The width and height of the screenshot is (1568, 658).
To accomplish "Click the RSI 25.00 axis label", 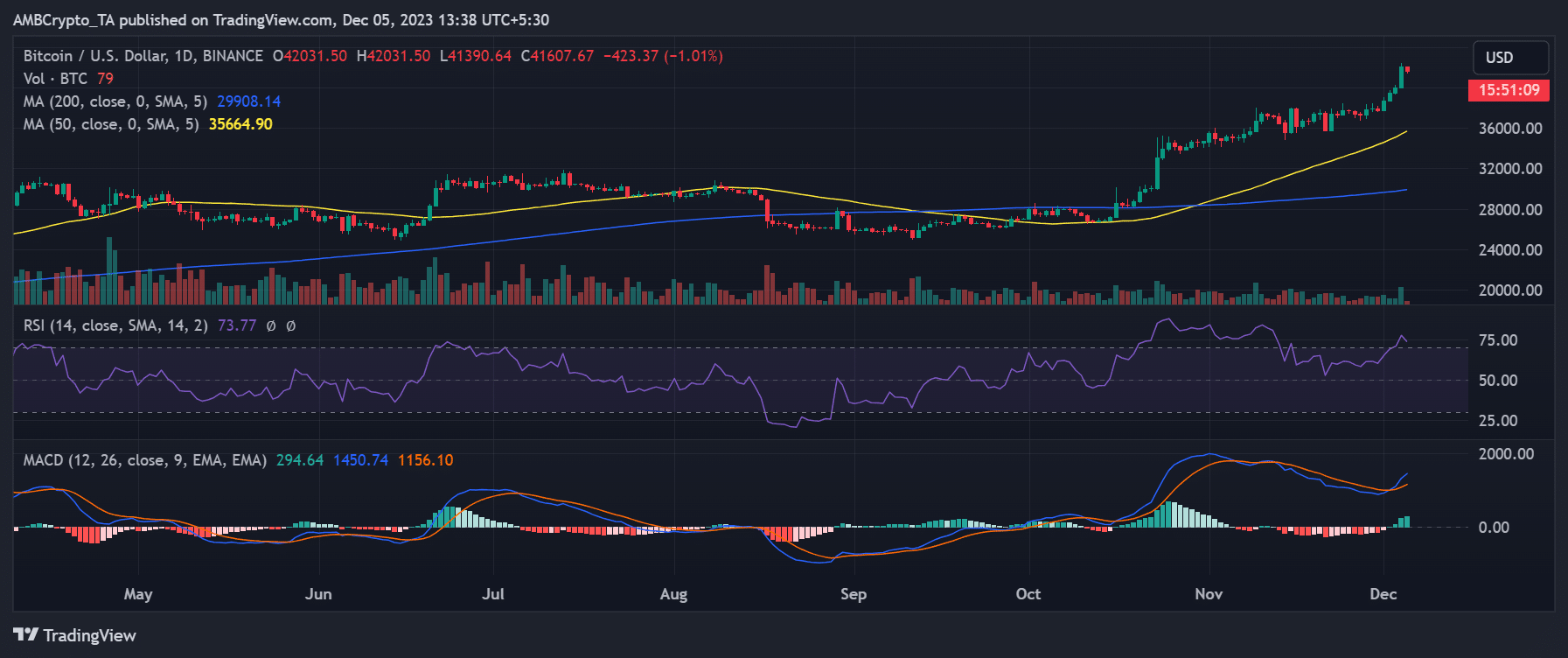I will click(1498, 421).
